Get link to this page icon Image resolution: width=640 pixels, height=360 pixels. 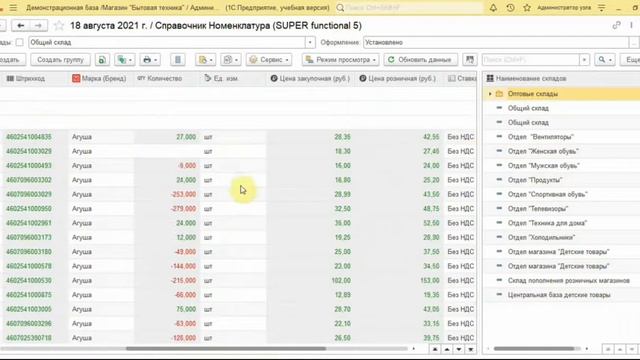[x=616, y=26]
